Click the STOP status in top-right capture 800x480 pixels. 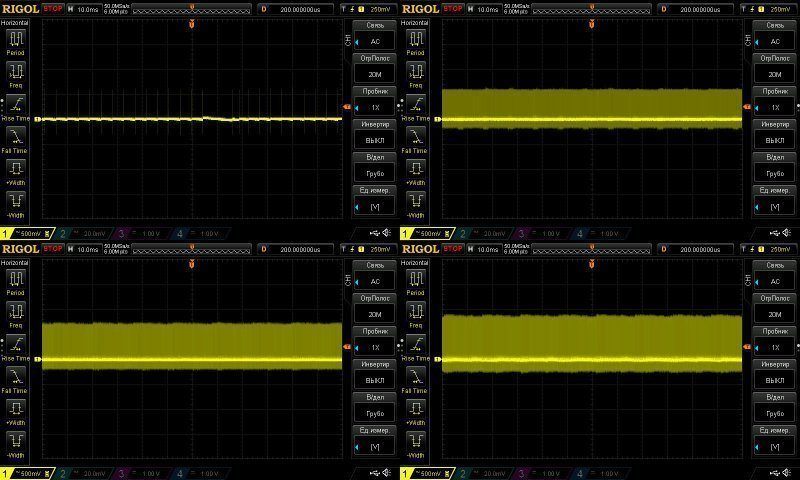click(x=453, y=9)
